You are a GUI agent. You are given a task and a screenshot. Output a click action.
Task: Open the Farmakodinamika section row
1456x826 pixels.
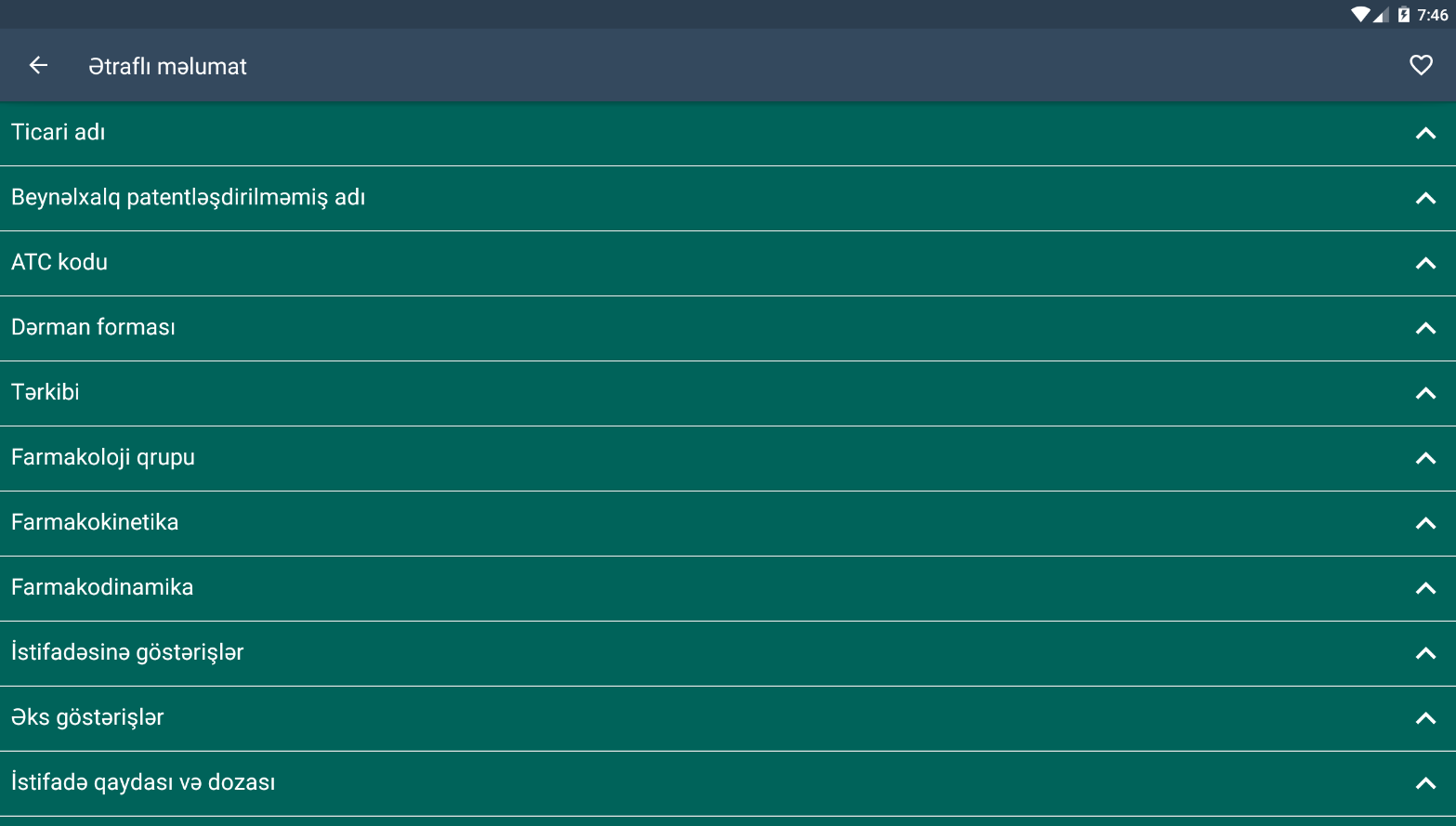(x=728, y=588)
